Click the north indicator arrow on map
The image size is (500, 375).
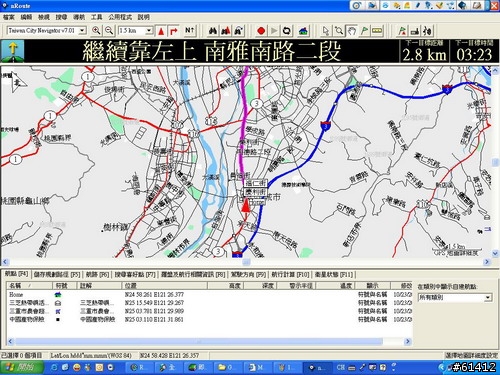coord(17,82)
